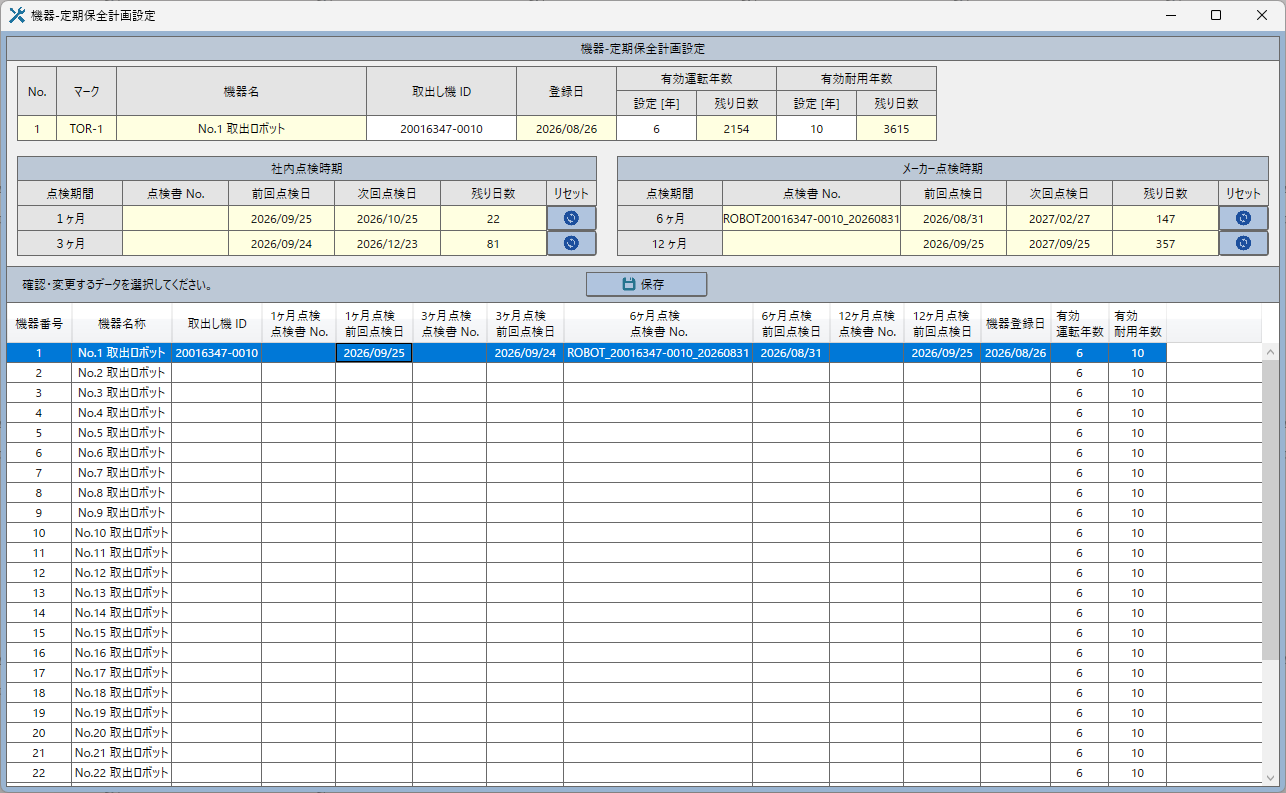Click the ROBOT20016347-0010_20260831 inspection number field
Viewport: 1286px width, 793px height.
coord(811,218)
